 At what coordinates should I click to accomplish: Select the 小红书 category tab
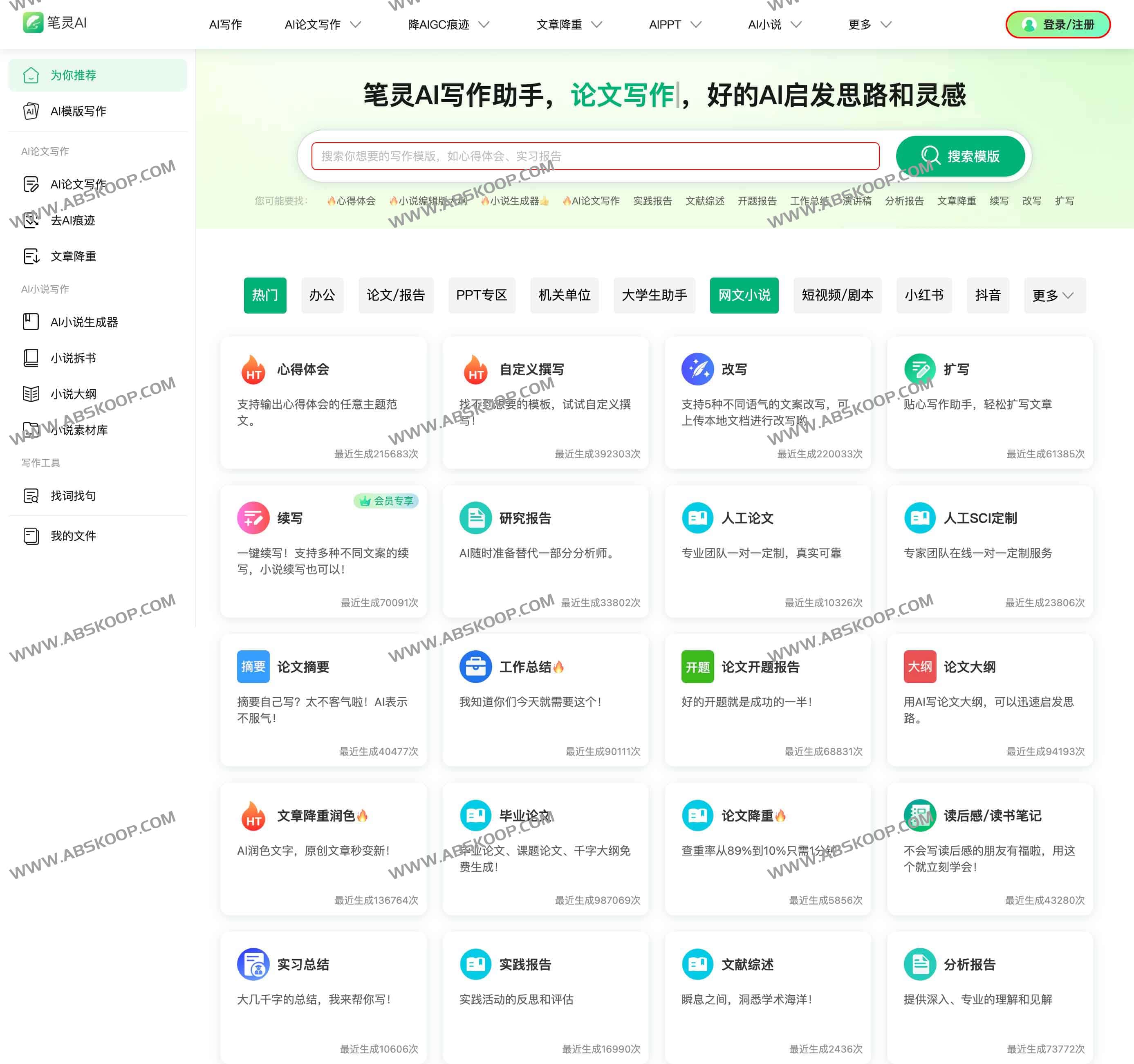click(923, 295)
